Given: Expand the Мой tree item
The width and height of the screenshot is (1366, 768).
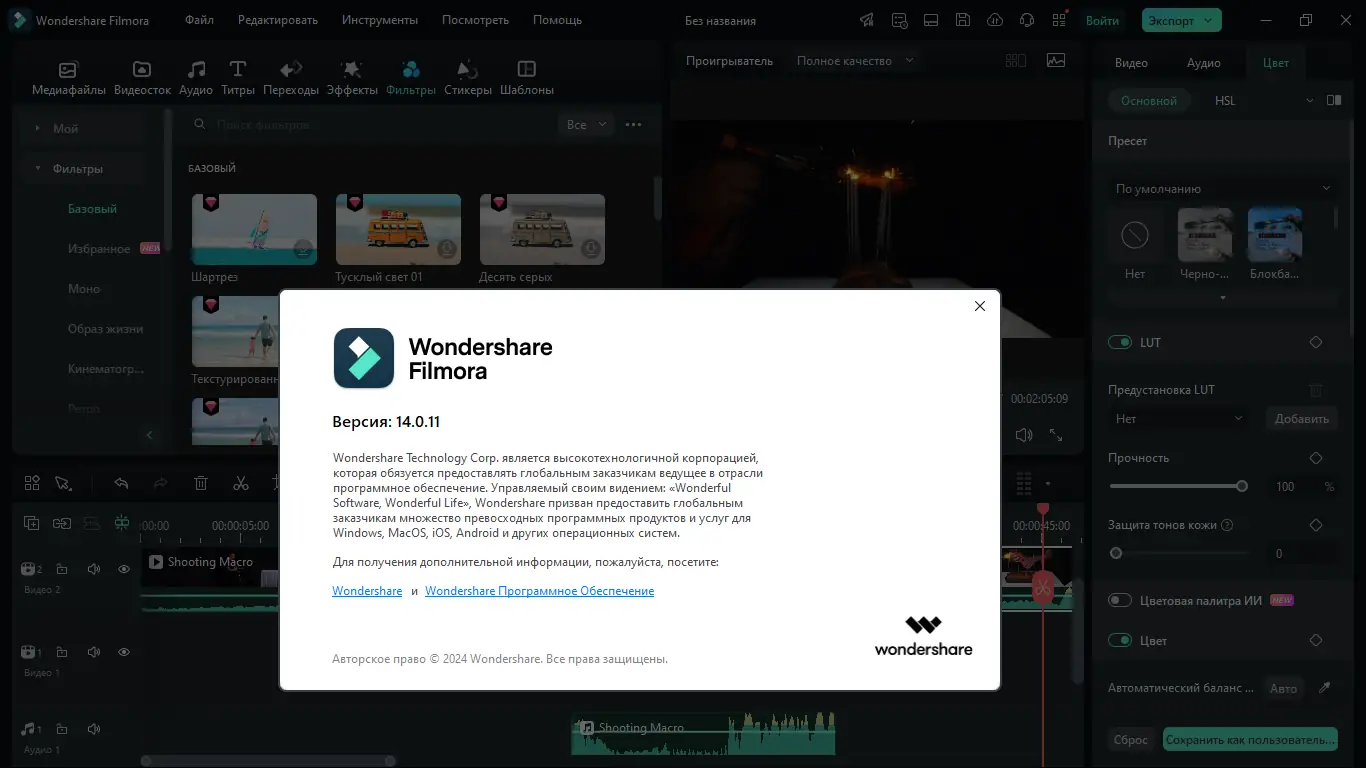Looking at the screenshot, I should [37, 128].
